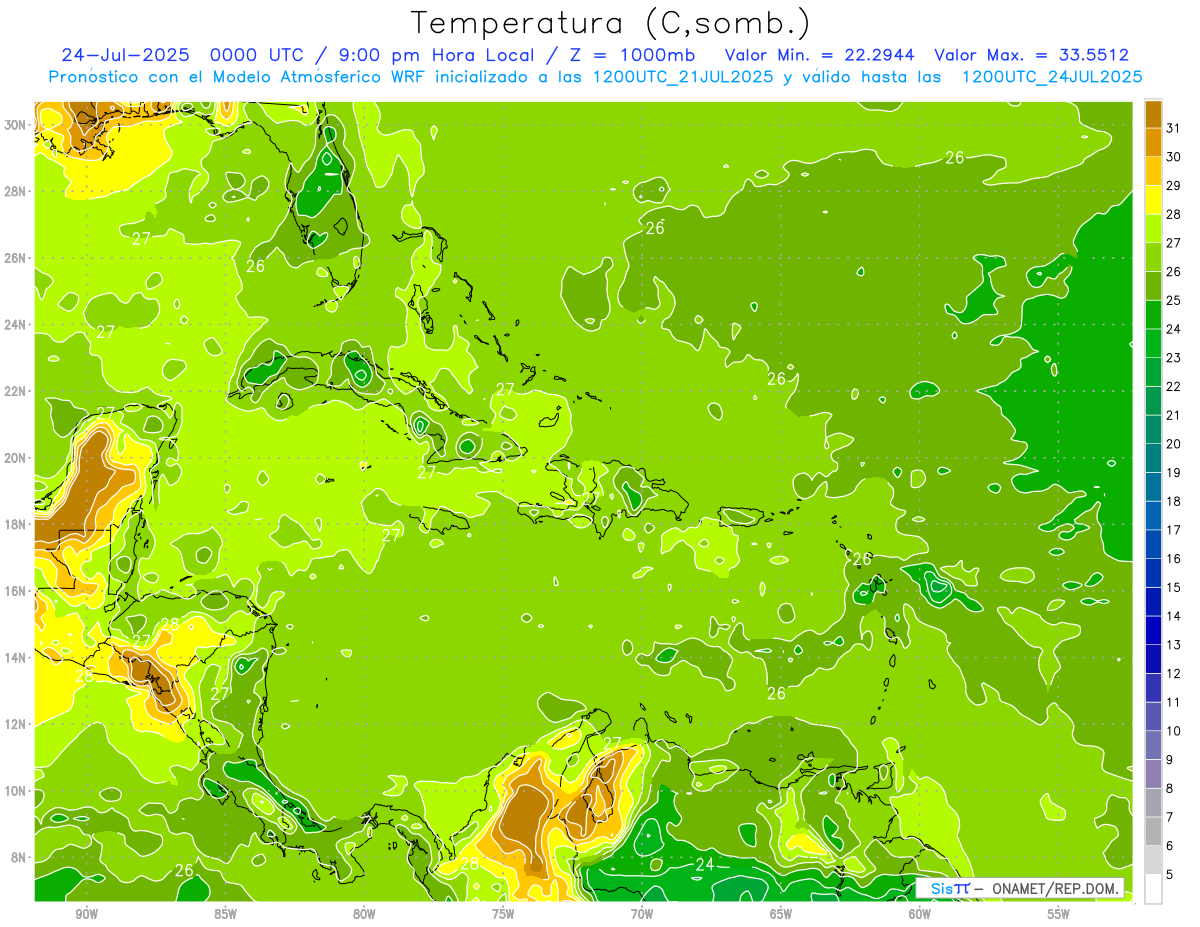
Task: Click the white swatch below legend value 5
Action: click(1153, 889)
